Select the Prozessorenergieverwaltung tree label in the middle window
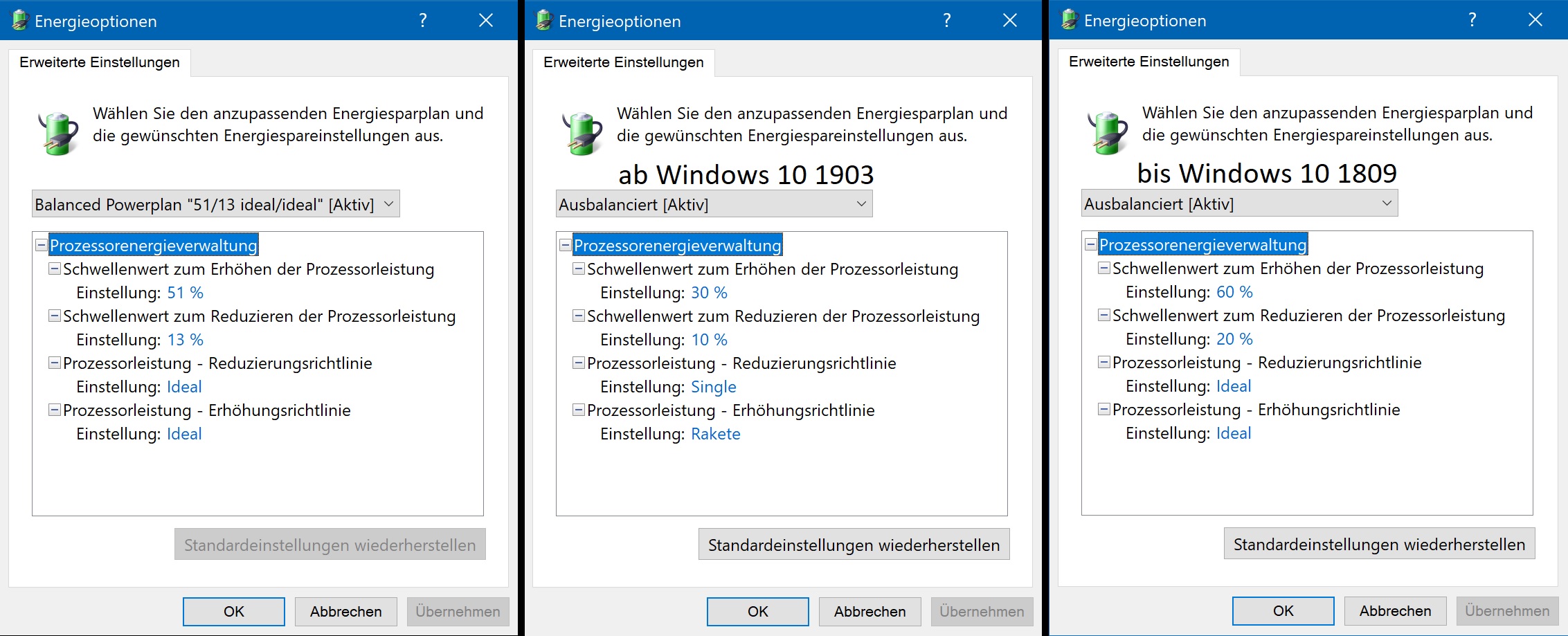 [x=678, y=246]
